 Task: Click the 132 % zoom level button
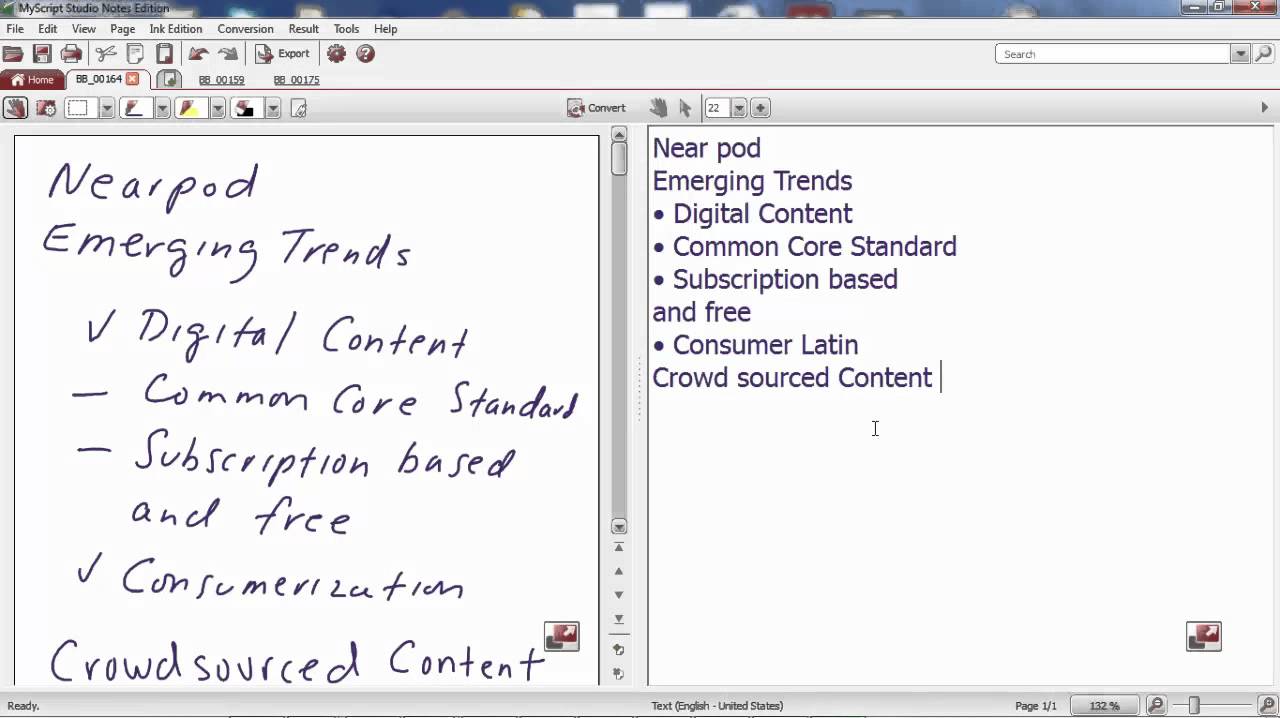(1104, 705)
